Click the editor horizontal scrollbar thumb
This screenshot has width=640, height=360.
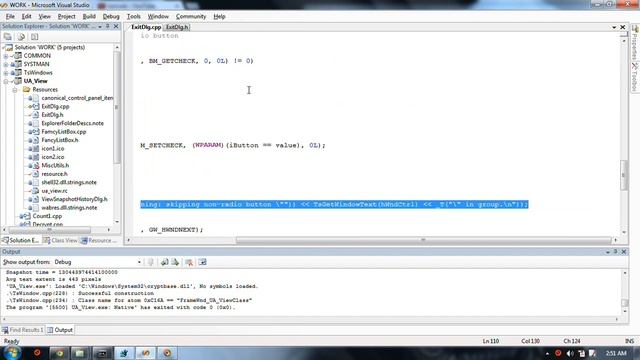point(423,240)
